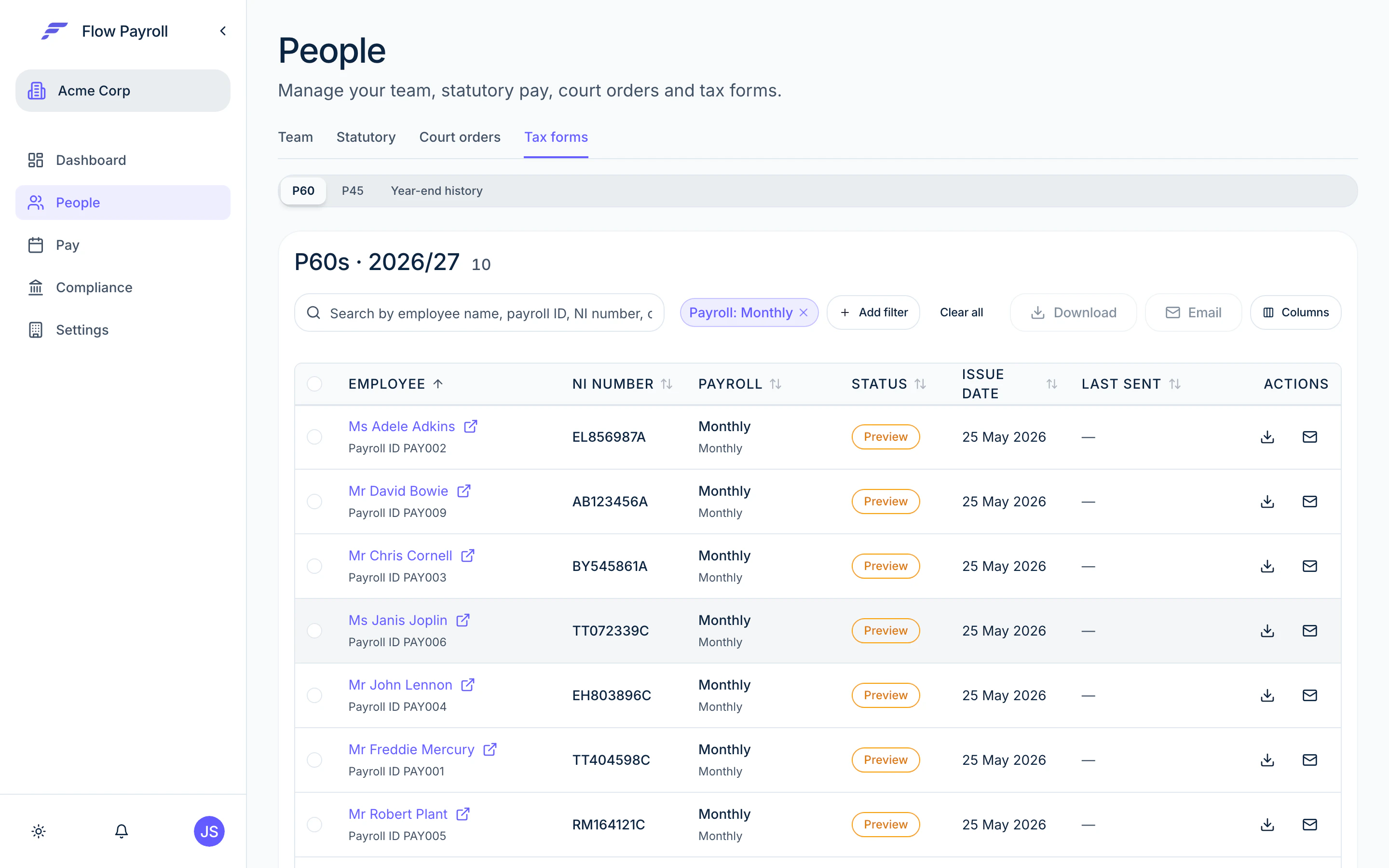Email P60 to Mr Chris Cornell
1389x868 pixels.
click(x=1310, y=566)
